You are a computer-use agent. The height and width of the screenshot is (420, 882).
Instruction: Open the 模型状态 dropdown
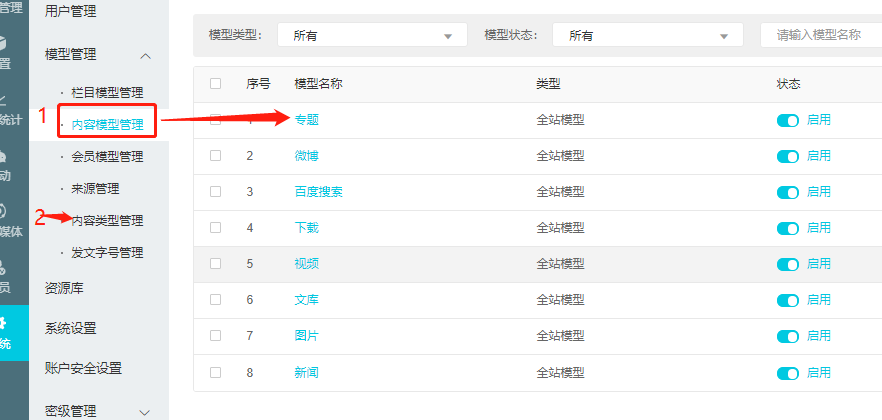click(x=647, y=35)
